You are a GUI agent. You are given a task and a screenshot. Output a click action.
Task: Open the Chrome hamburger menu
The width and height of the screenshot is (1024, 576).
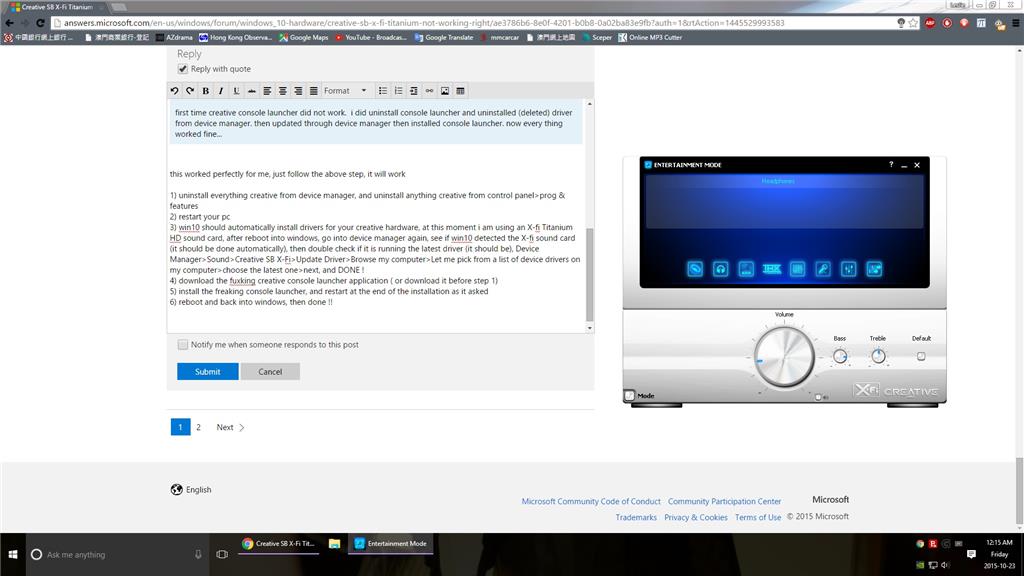pyautogui.click(x=1016, y=23)
